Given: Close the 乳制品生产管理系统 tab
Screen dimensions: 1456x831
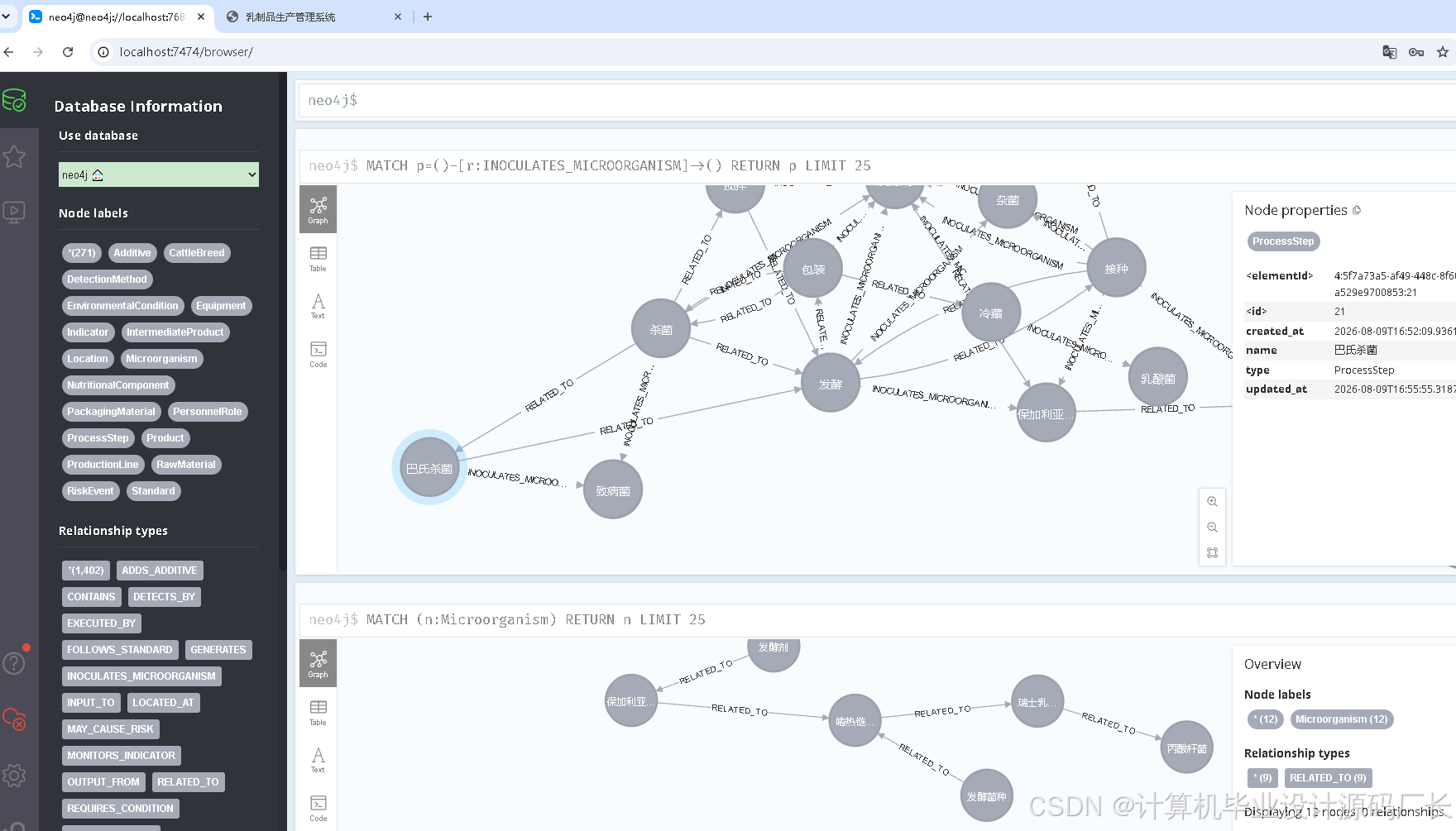Looking at the screenshot, I should [398, 17].
